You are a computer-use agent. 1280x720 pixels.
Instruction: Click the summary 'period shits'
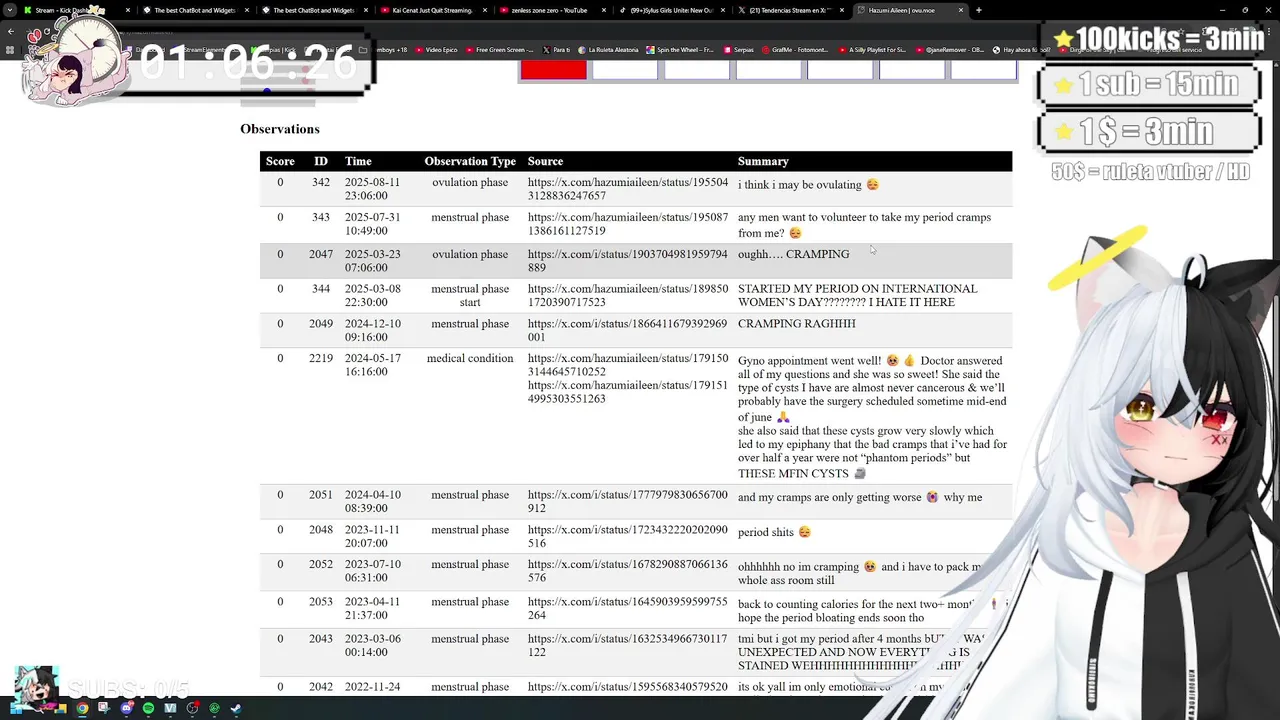tap(774, 532)
